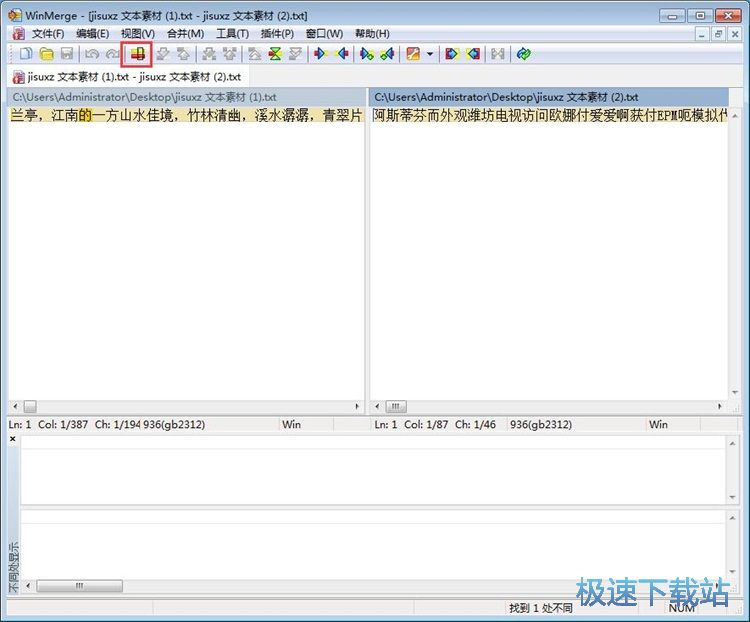Click upper diff pane scroll-up arrow
This screenshot has width=750, height=622.
[x=732, y=444]
